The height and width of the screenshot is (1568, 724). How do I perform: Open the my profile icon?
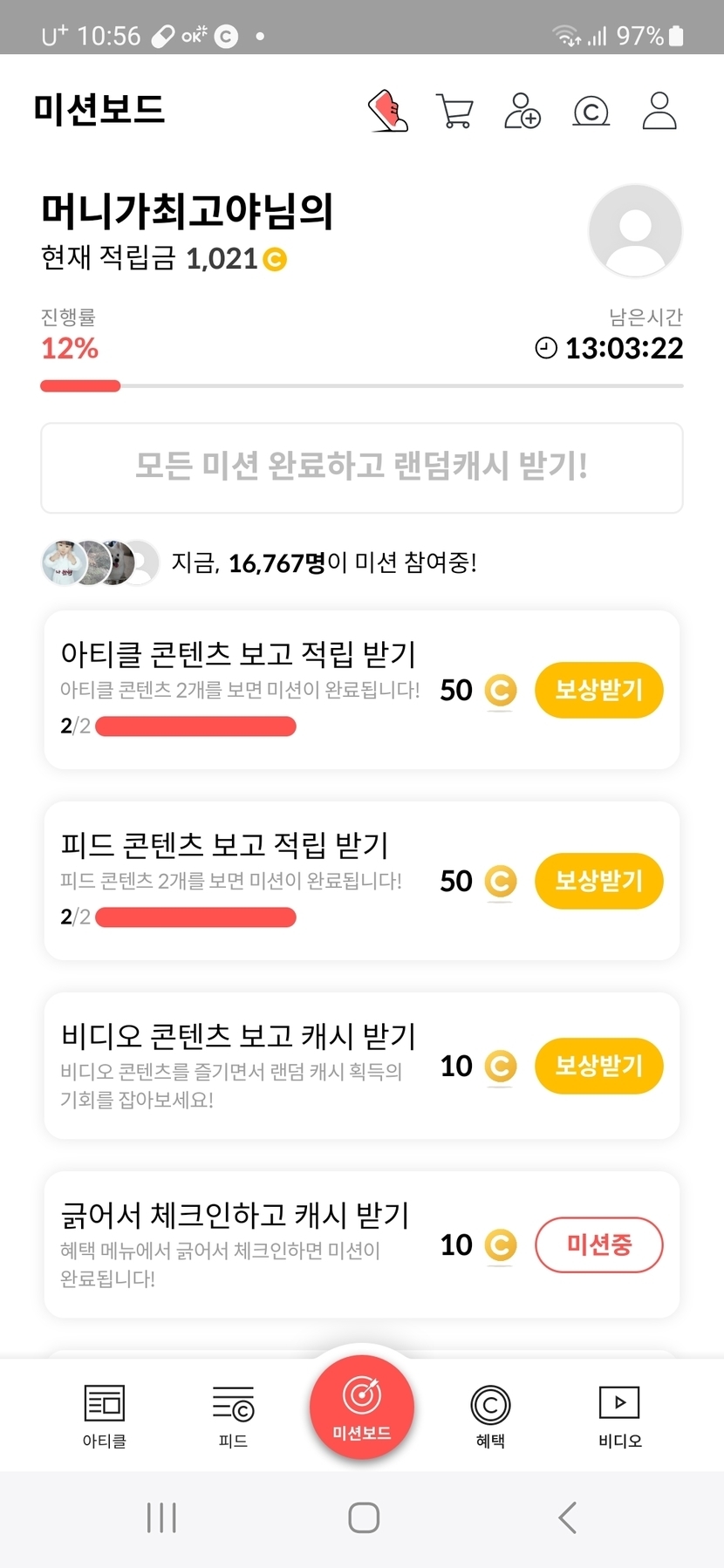coord(659,111)
